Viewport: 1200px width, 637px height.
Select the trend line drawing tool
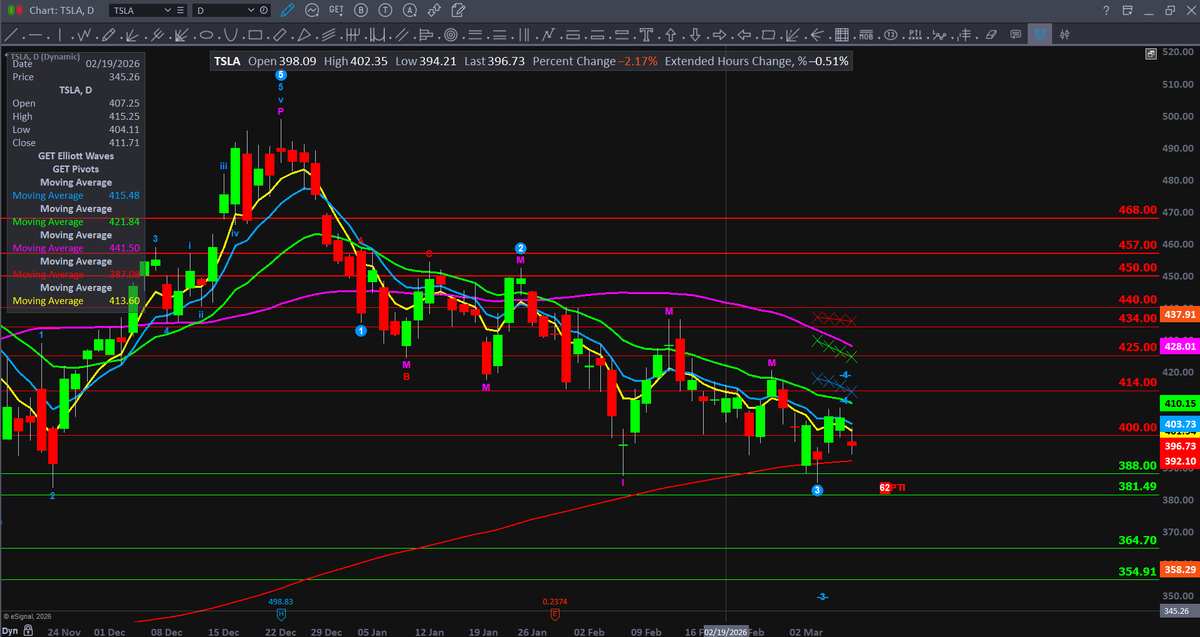coord(11,35)
